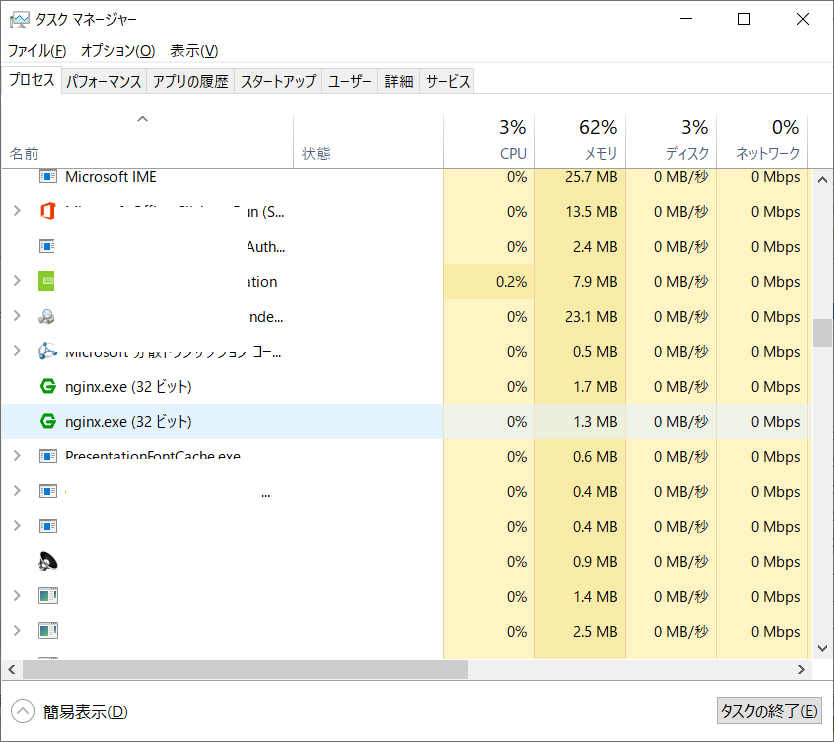Screen dimensions: 834x742
Task: Click the 0.5 MB memory cell
Action: (580, 352)
